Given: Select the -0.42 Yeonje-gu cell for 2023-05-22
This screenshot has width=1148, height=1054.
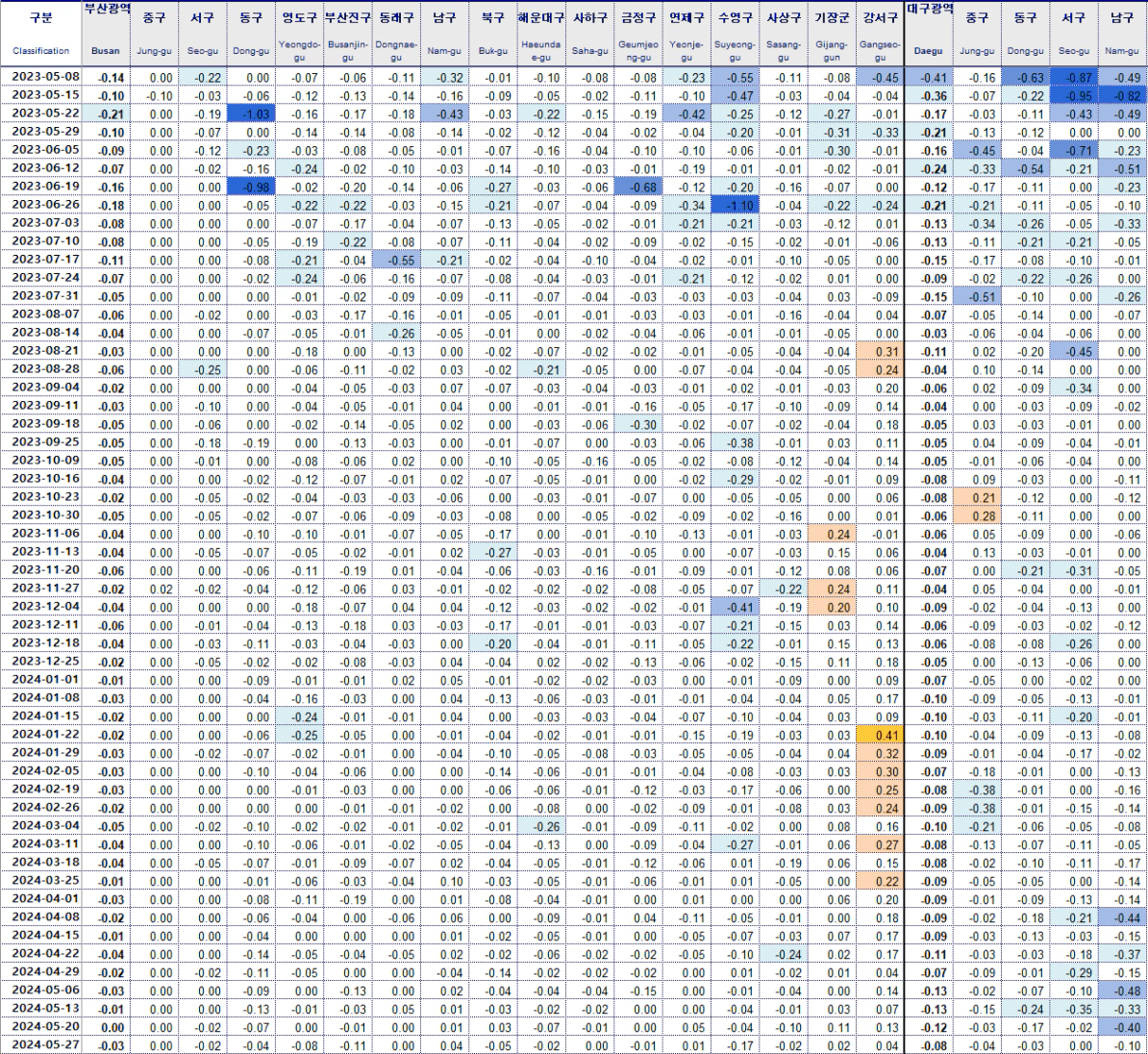Looking at the screenshot, I should click(686, 113).
